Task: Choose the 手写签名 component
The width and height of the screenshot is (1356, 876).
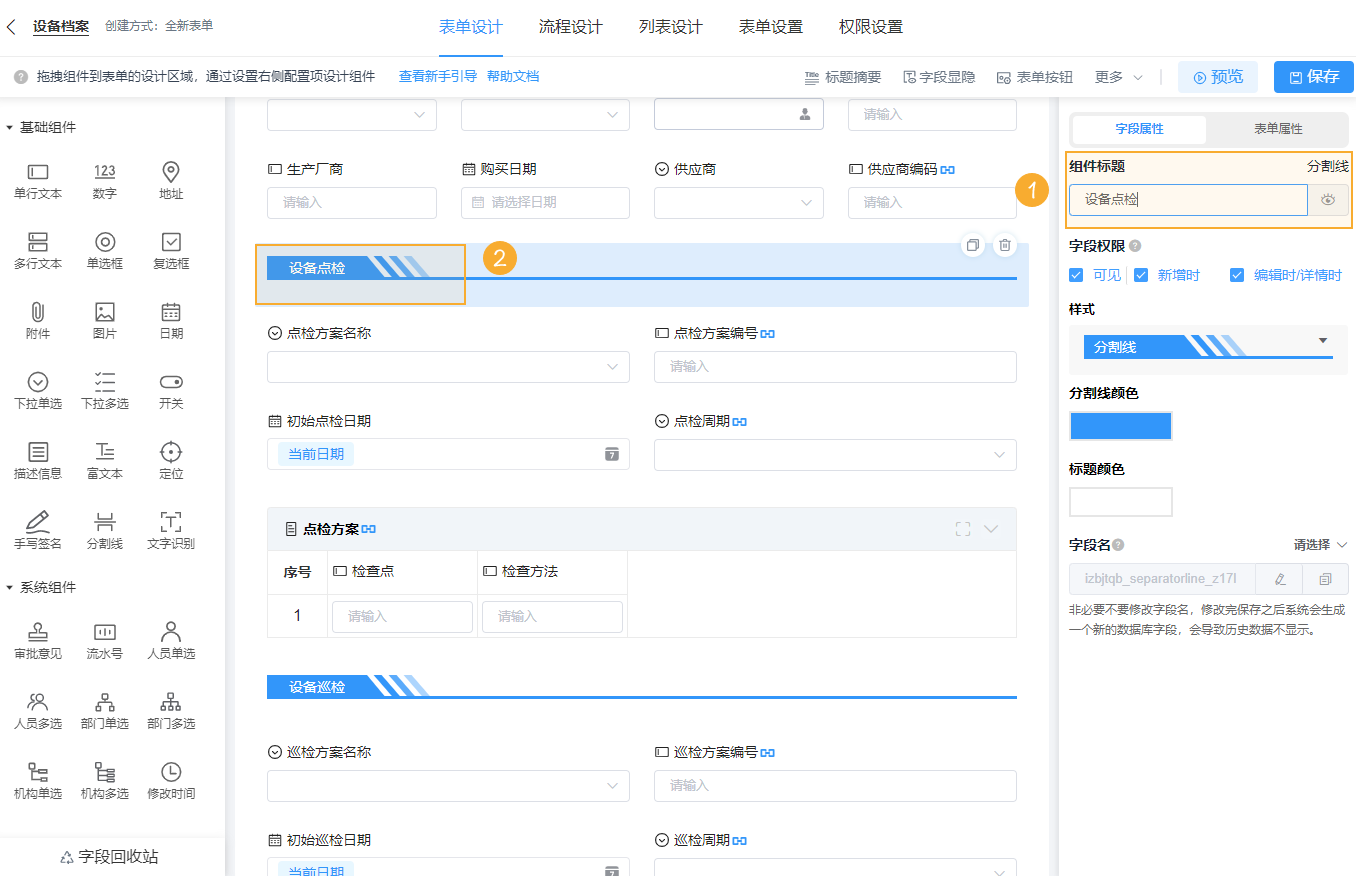Action: (37, 528)
